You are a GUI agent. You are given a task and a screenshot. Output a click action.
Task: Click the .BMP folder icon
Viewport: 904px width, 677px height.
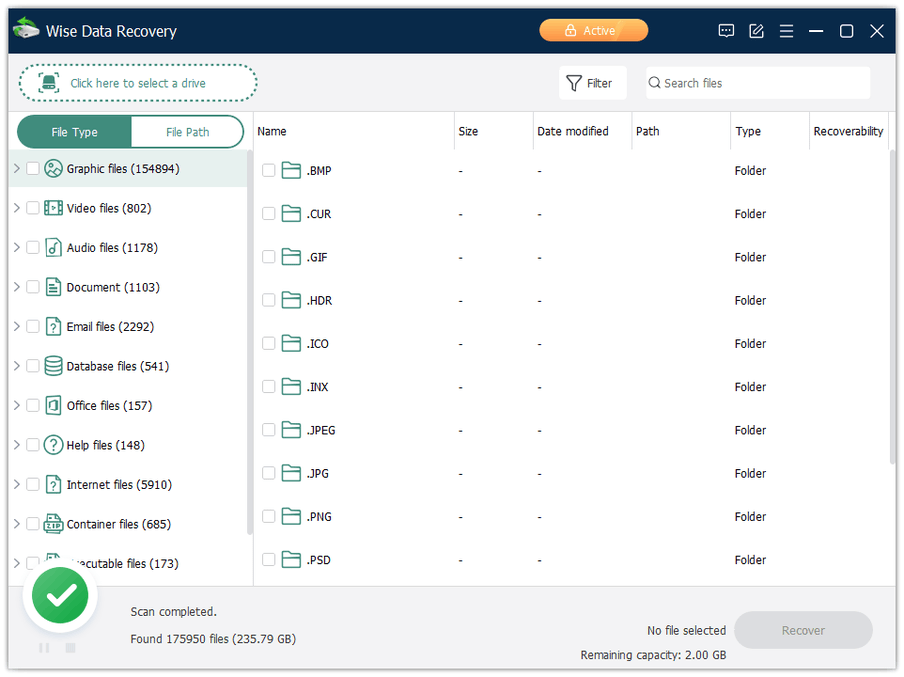(x=291, y=170)
